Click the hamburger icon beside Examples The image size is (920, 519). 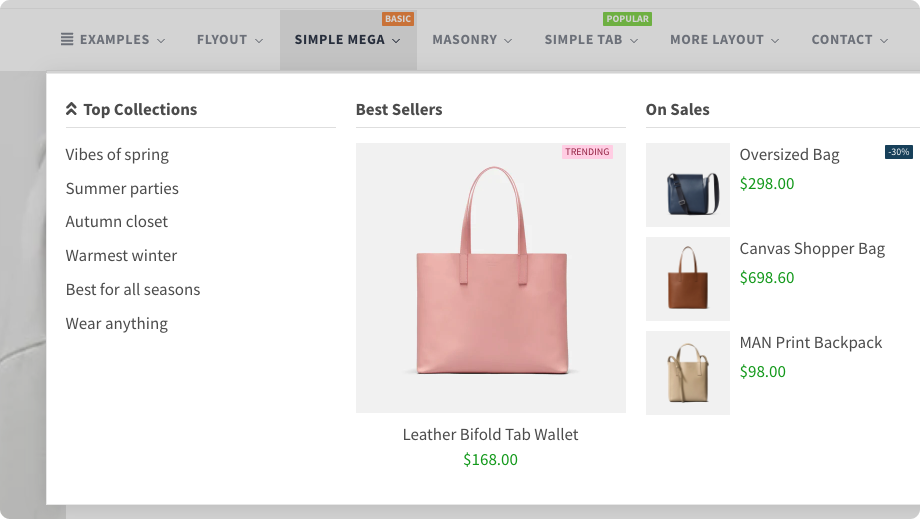67,40
